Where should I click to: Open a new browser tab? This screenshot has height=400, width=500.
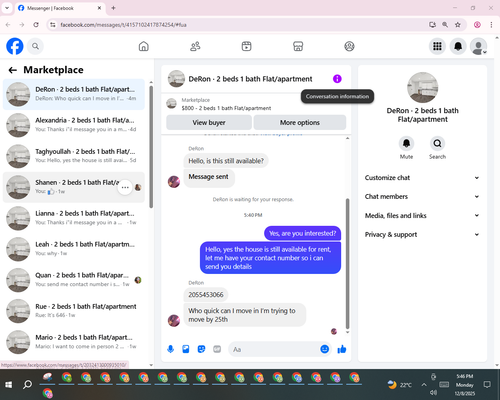[113, 8]
